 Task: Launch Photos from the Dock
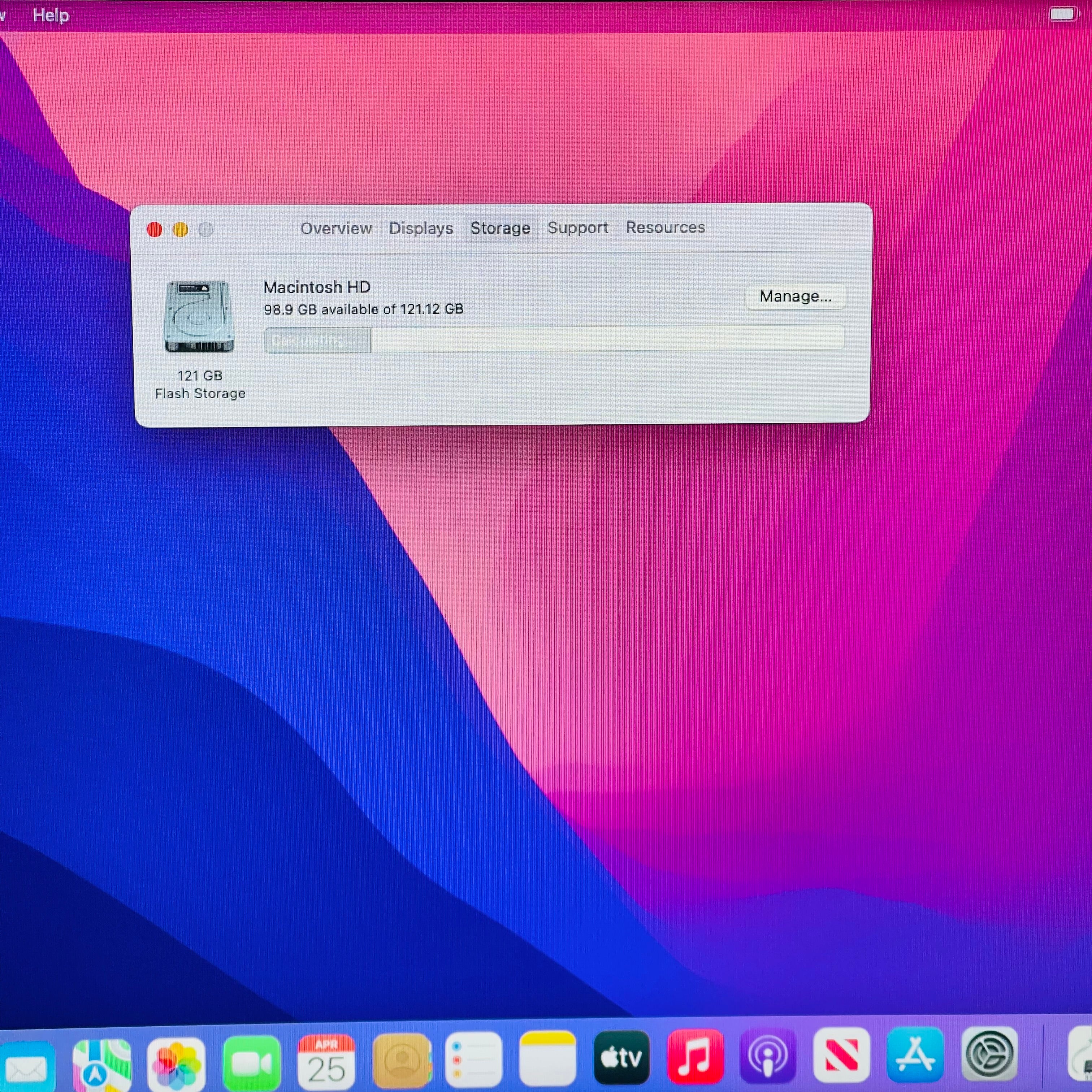(176, 1064)
